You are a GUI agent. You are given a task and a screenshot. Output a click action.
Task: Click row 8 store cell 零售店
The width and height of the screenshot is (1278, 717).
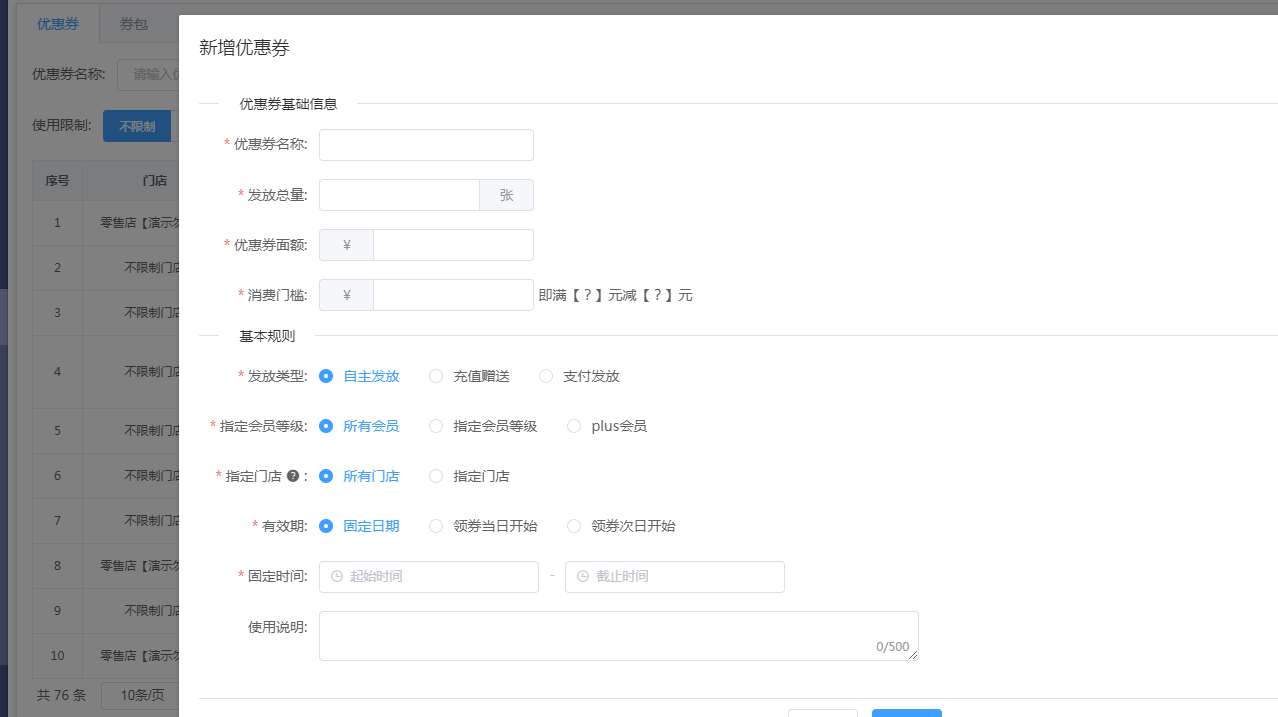coord(132,565)
